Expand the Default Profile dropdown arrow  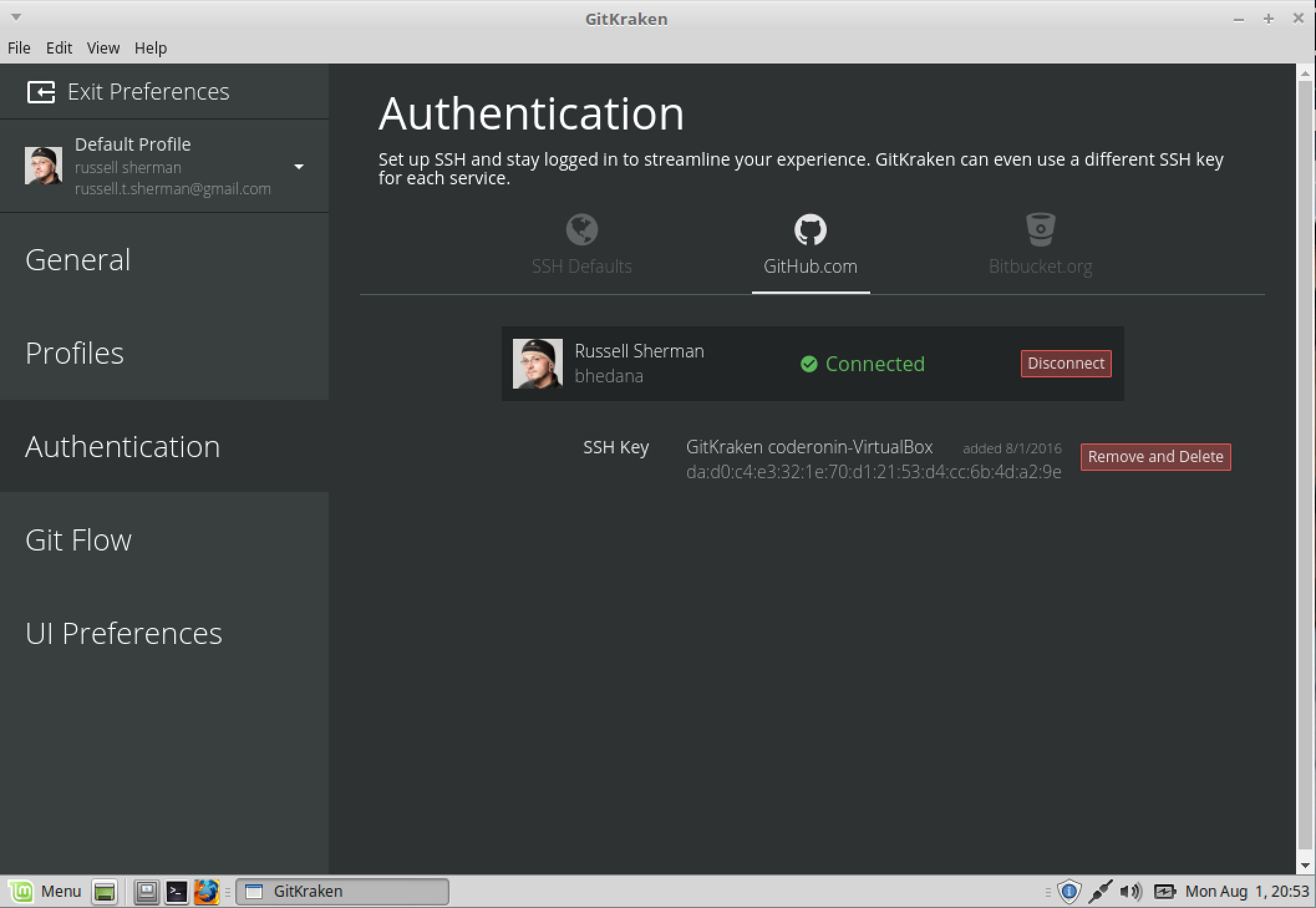[x=299, y=166]
